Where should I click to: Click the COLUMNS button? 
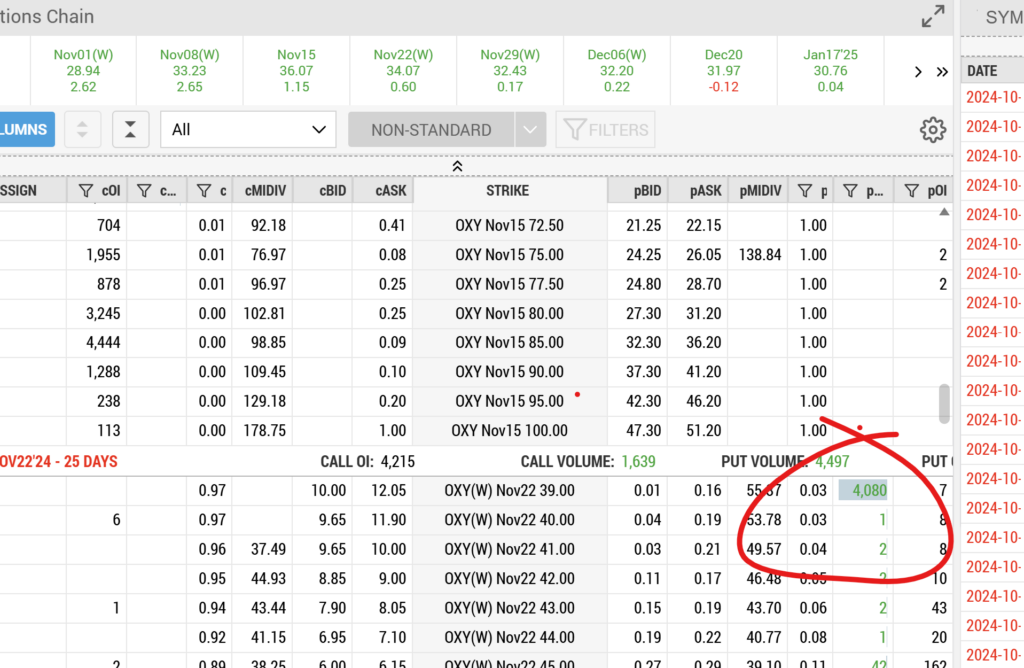[27, 129]
